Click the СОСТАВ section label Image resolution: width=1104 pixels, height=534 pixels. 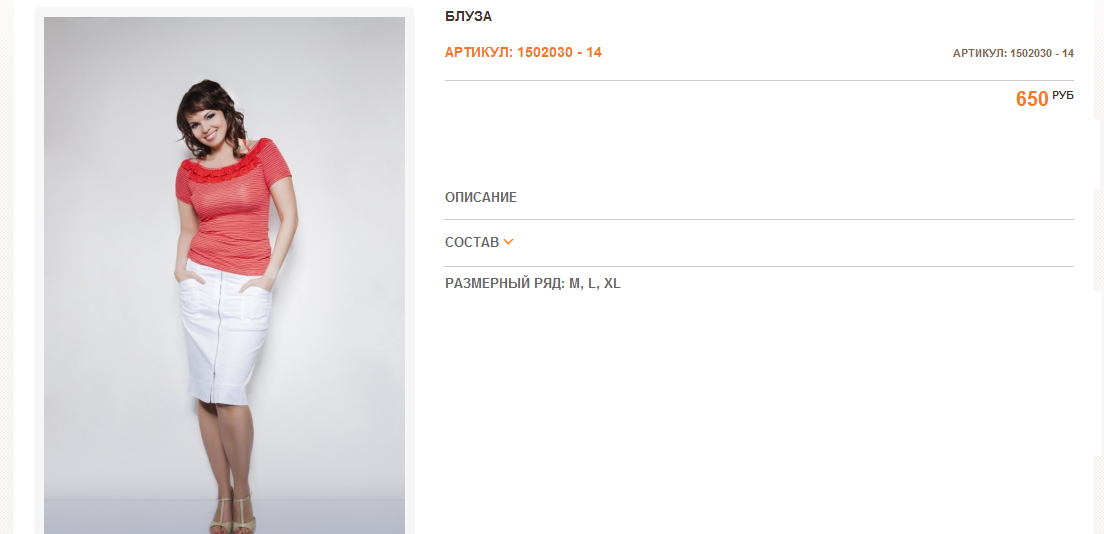[471, 243]
